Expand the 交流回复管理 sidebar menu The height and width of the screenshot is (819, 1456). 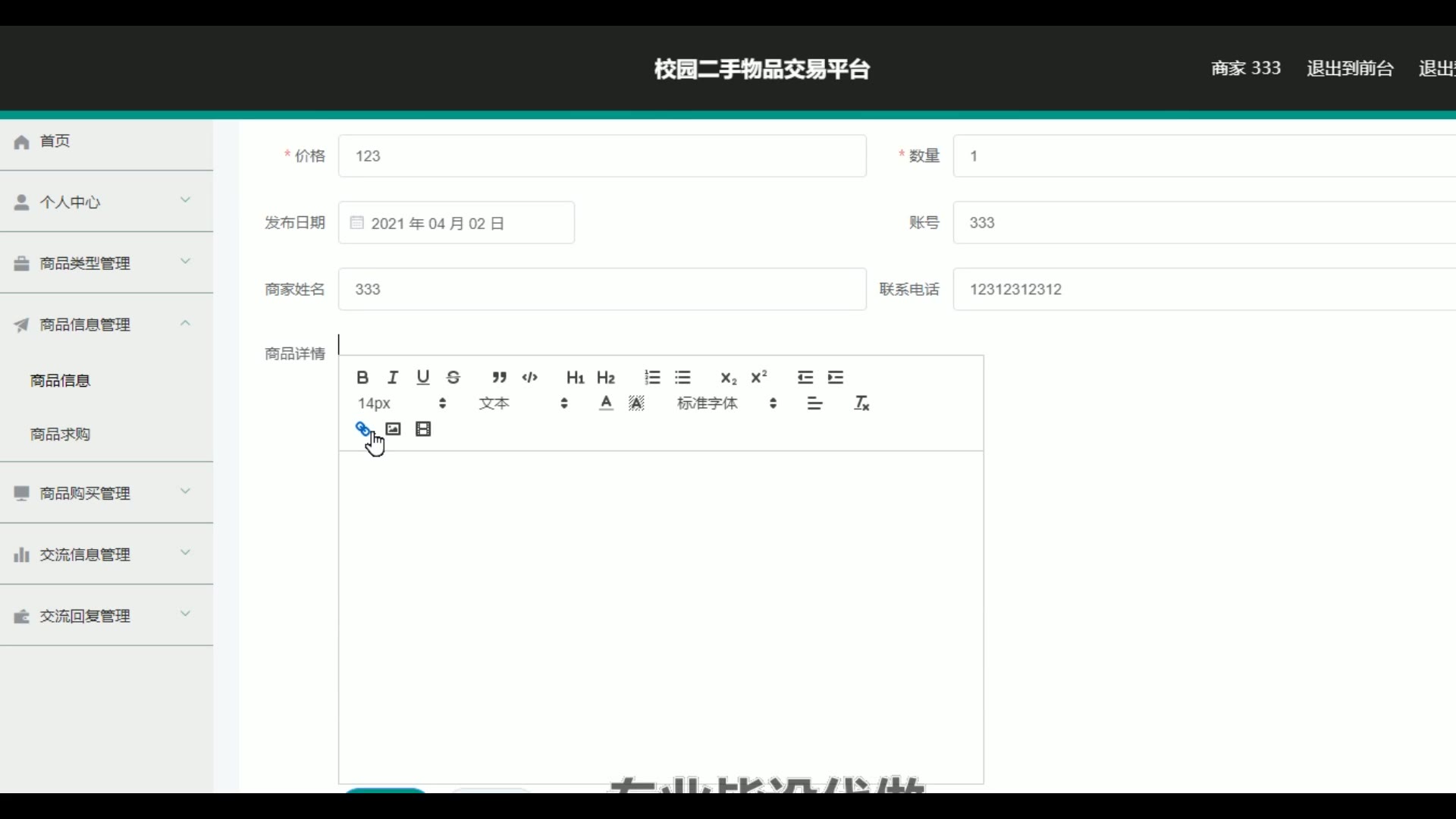(x=106, y=616)
